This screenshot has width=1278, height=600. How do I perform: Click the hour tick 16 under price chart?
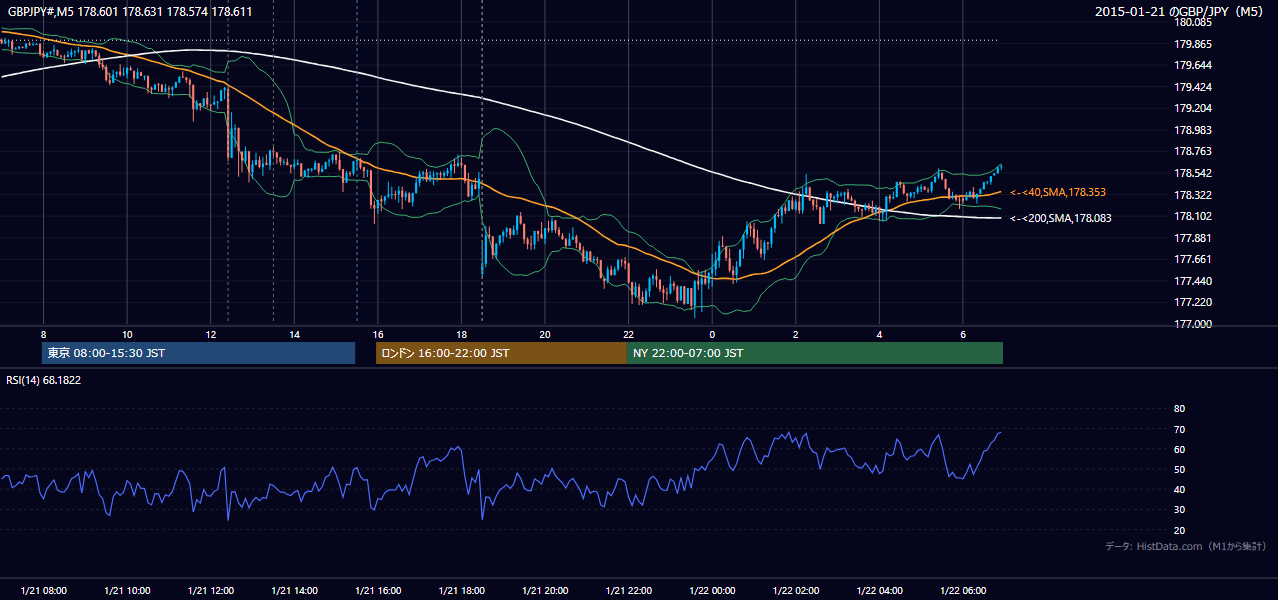tap(378, 334)
